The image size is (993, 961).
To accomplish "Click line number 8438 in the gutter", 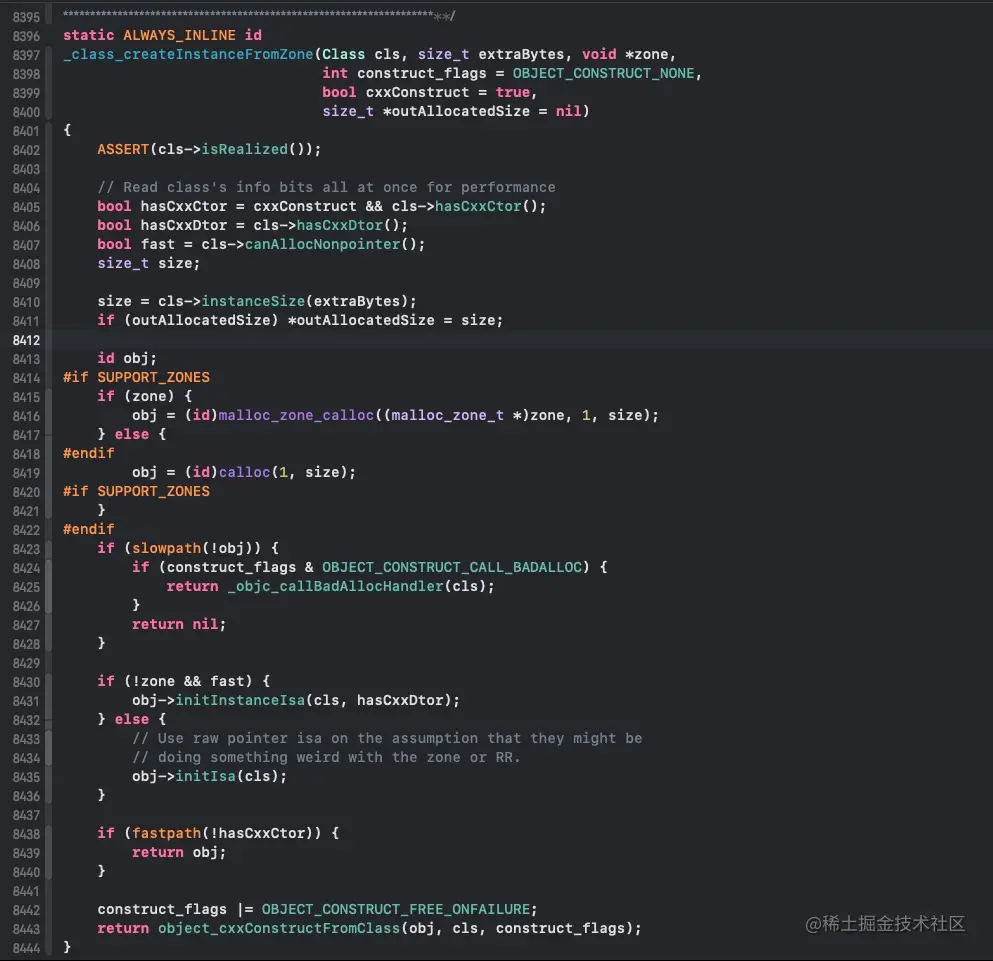I will (x=26, y=834).
